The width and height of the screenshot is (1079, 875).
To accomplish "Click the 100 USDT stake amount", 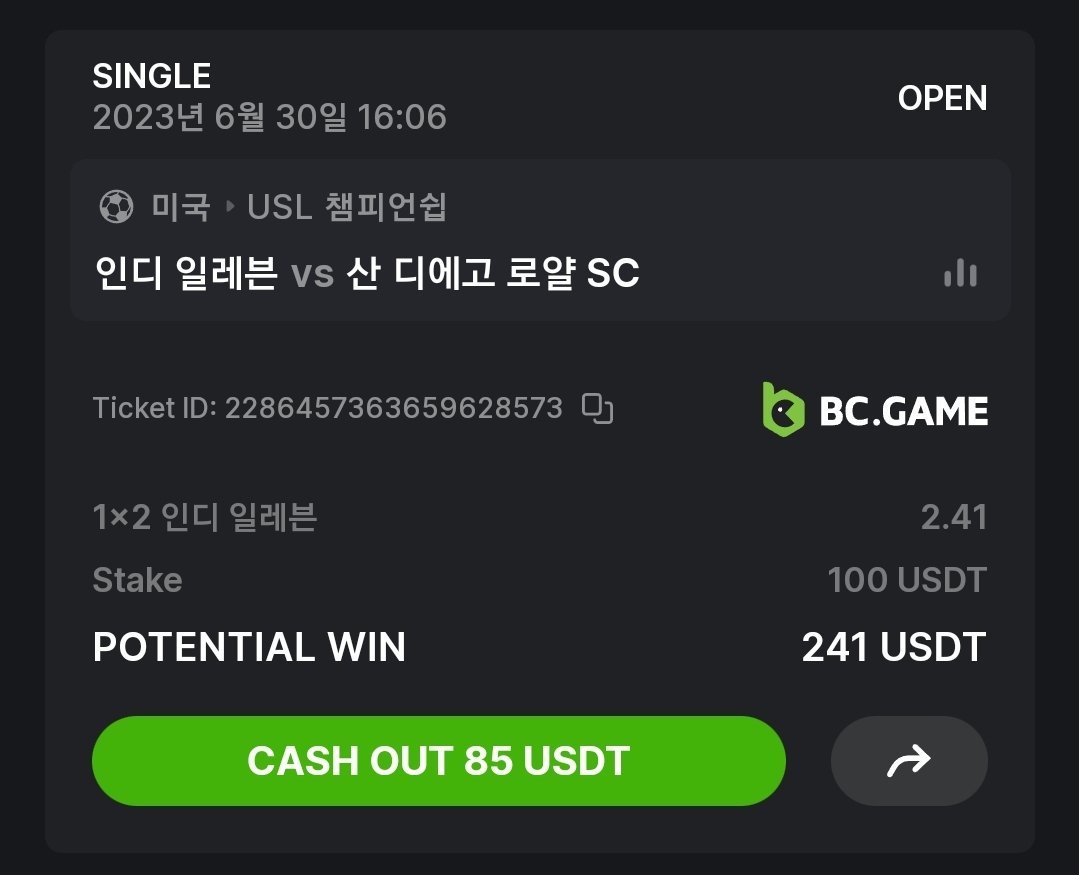I will click(x=906, y=580).
